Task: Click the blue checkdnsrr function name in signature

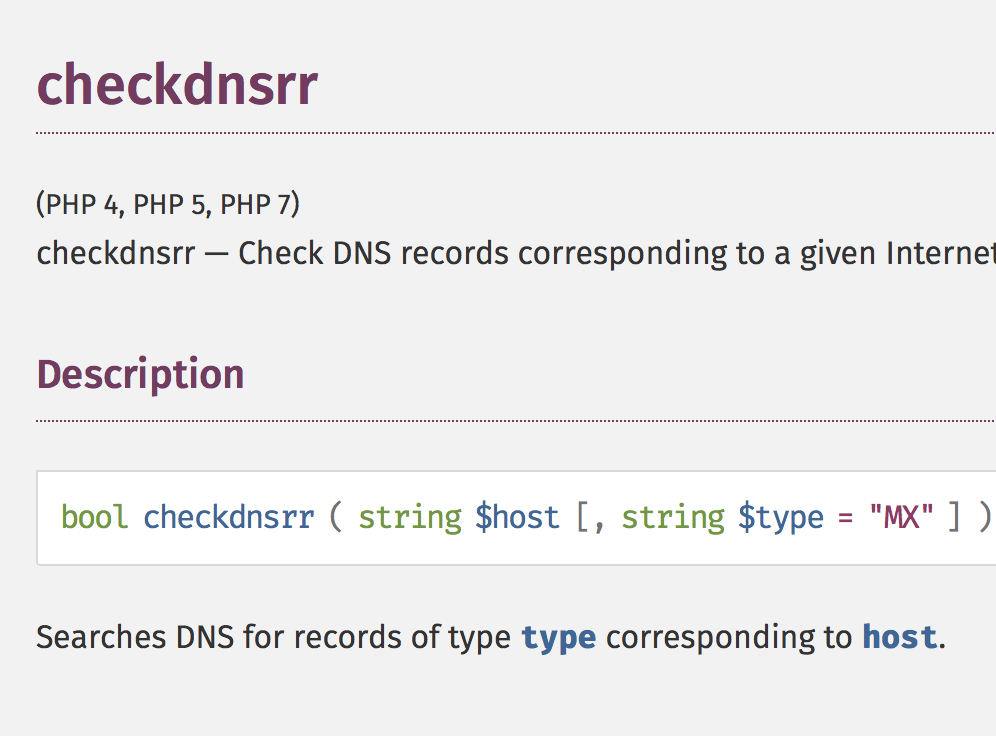Action: pyautogui.click(x=228, y=517)
